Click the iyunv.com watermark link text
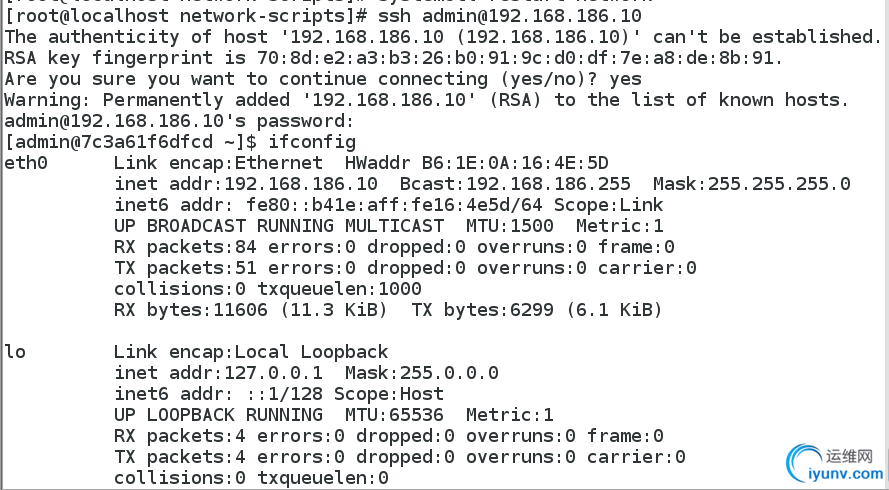 click(848, 474)
